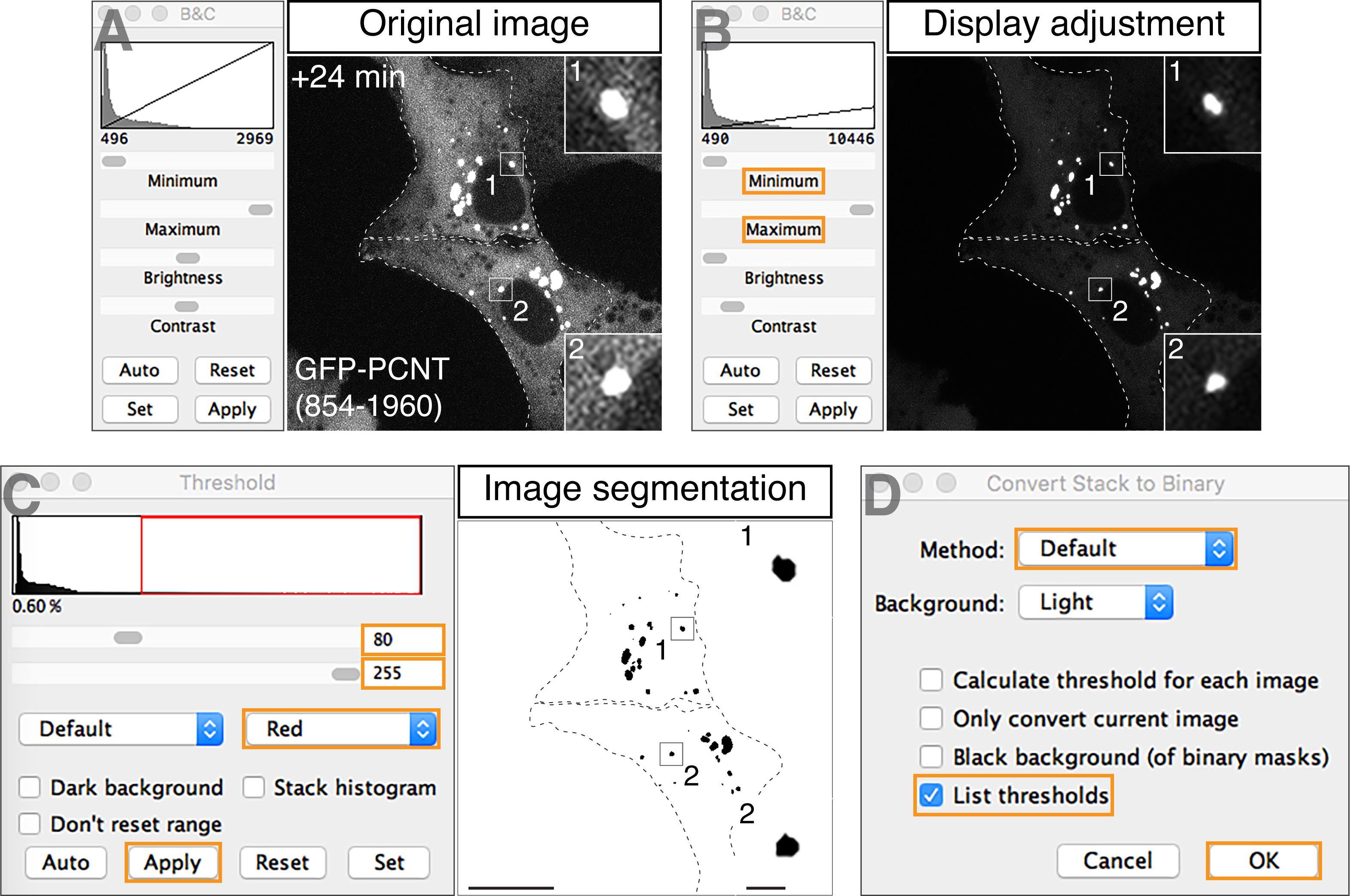Uncheck List thresholds checkbox
Image resolution: width=1350 pixels, height=896 pixels.
(931, 795)
